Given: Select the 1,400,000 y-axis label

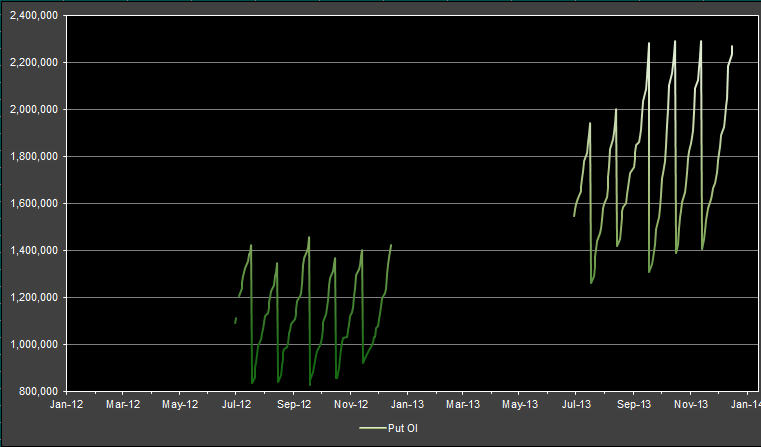Looking at the screenshot, I should pyautogui.click(x=33, y=250).
